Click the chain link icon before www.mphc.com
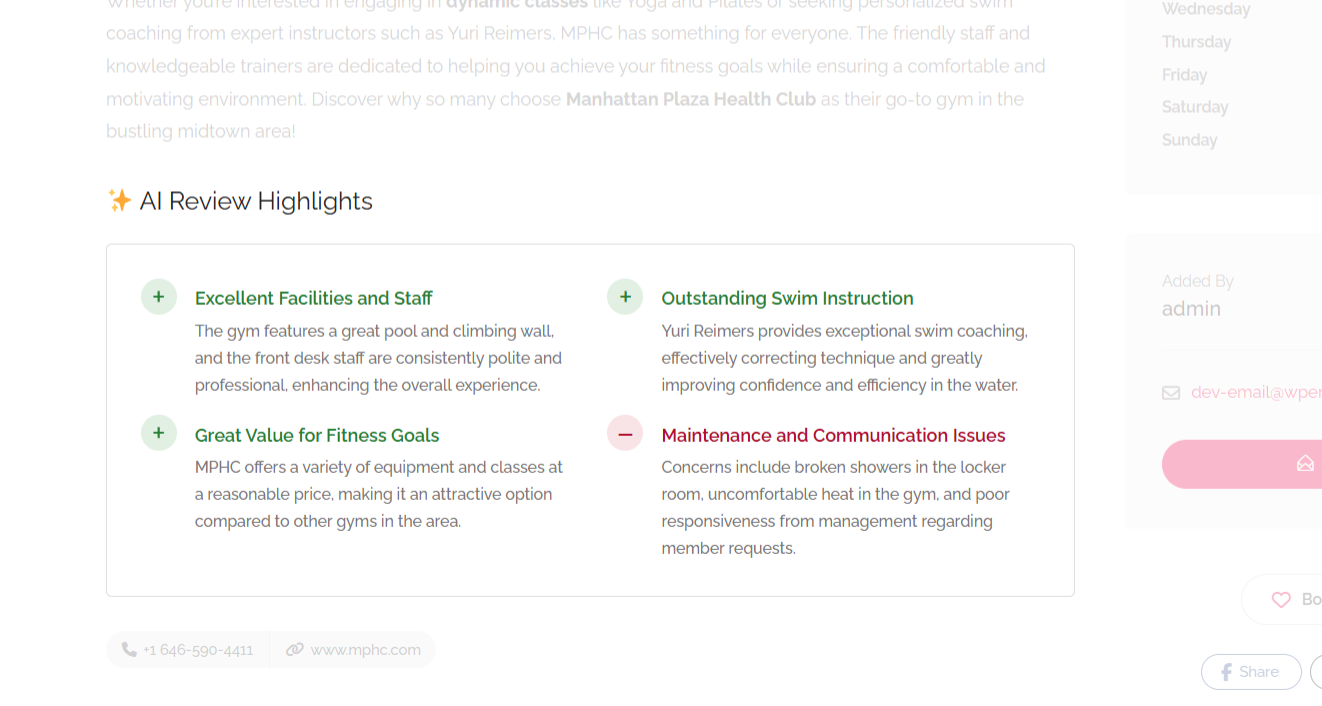This screenshot has height=706, width=1322. 294,650
